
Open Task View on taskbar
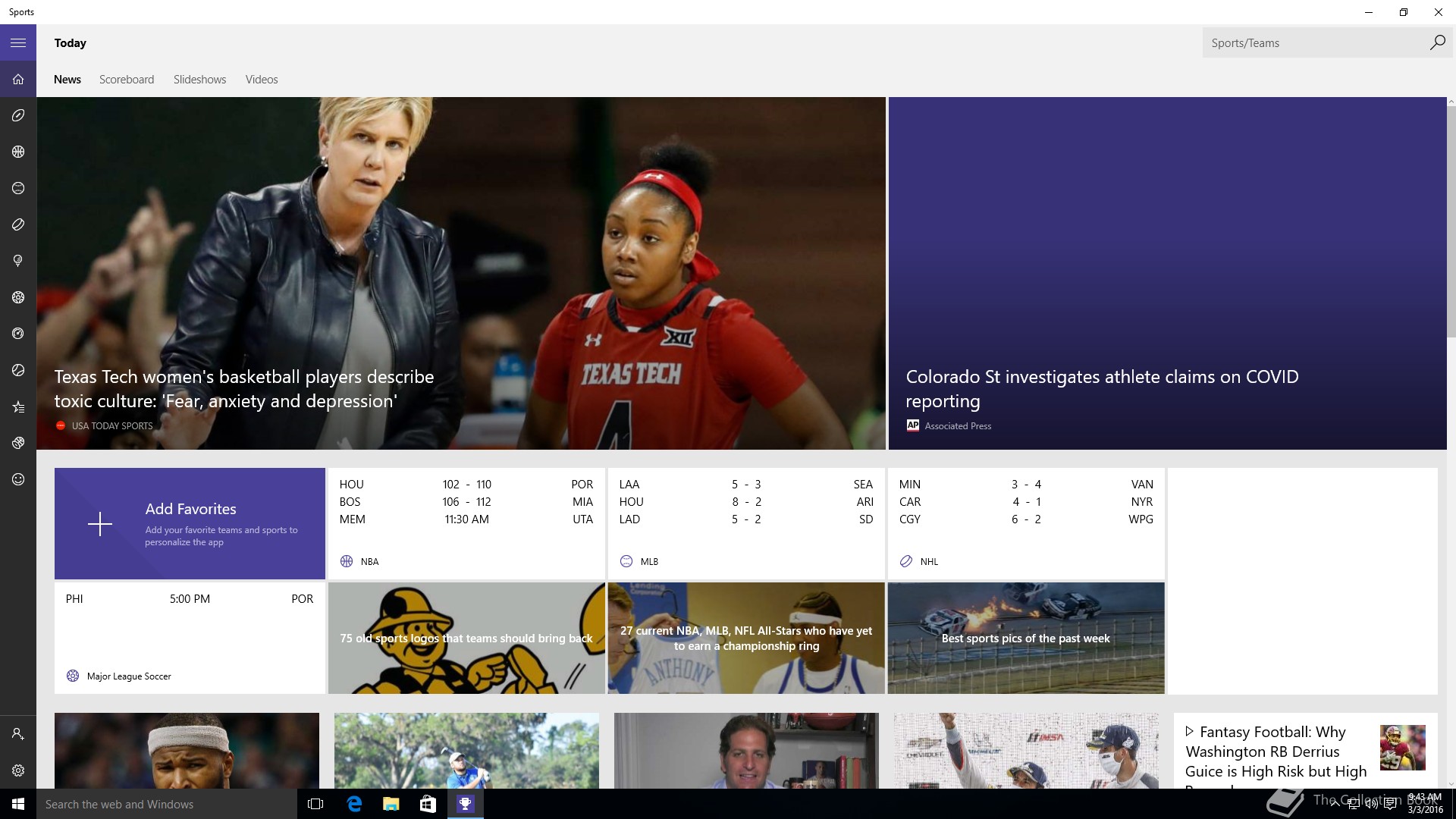click(x=315, y=804)
